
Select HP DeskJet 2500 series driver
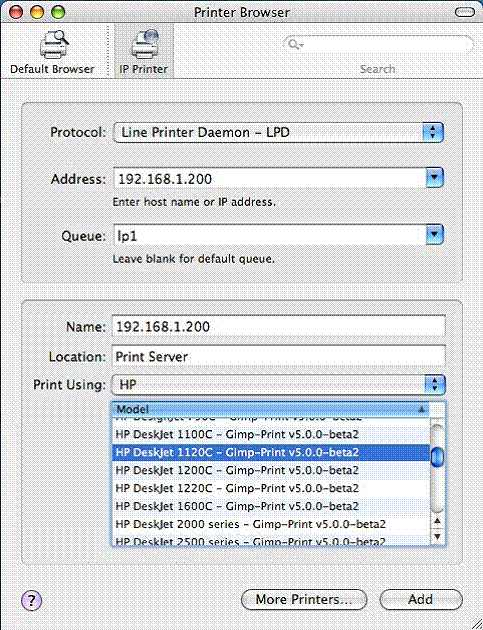coord(270,541)
